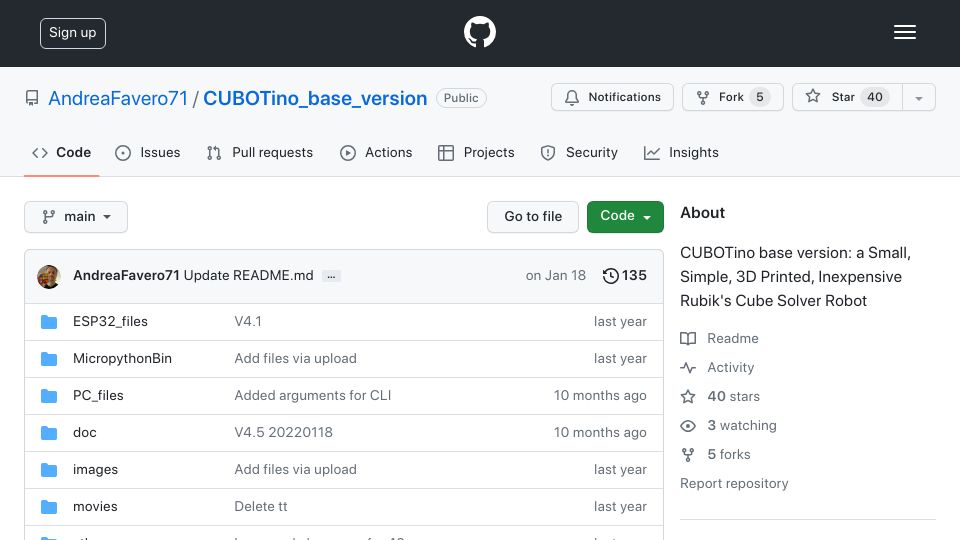The height and width of the screenshot is (540, 960).
Task: Click the Sign up button
Action: 73,33
